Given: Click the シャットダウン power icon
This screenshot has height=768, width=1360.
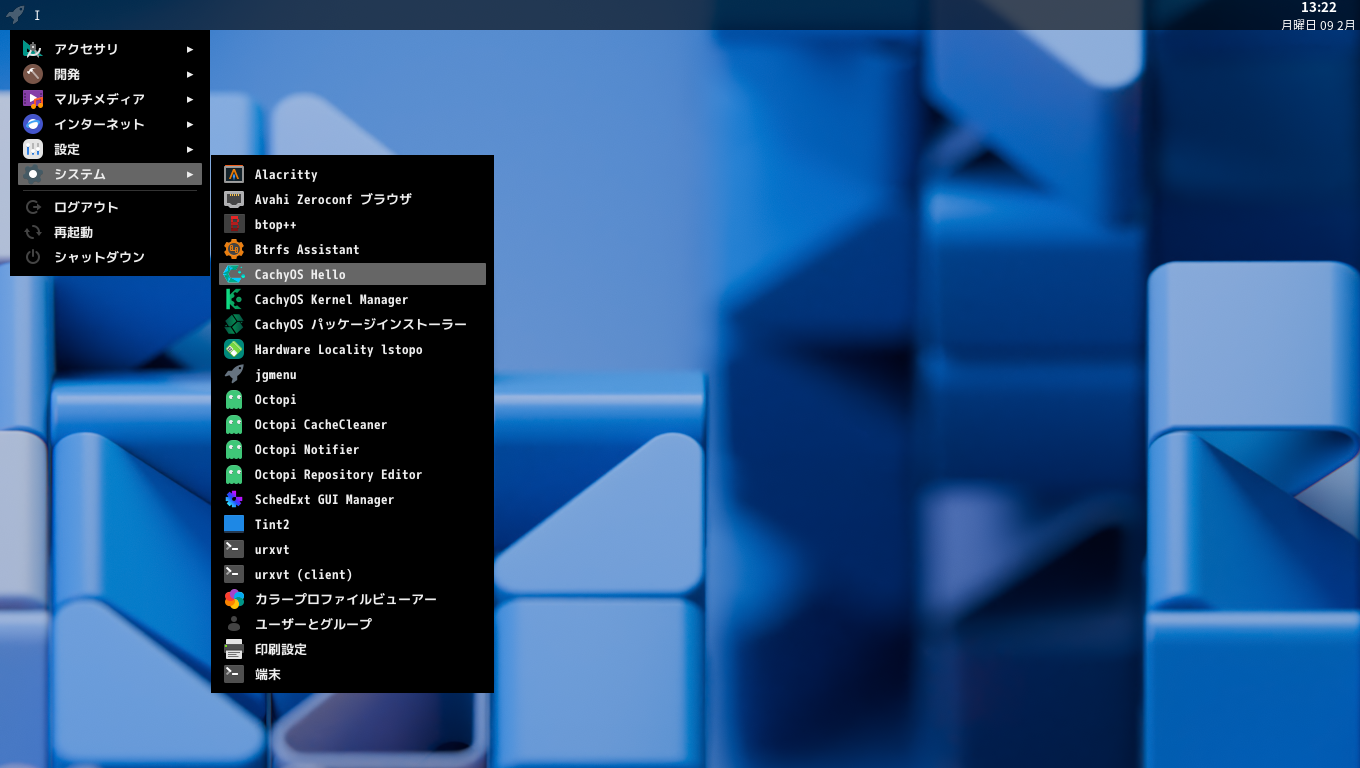Looking at the screenshot, I should pyautogui.click(x=33, y=257).
